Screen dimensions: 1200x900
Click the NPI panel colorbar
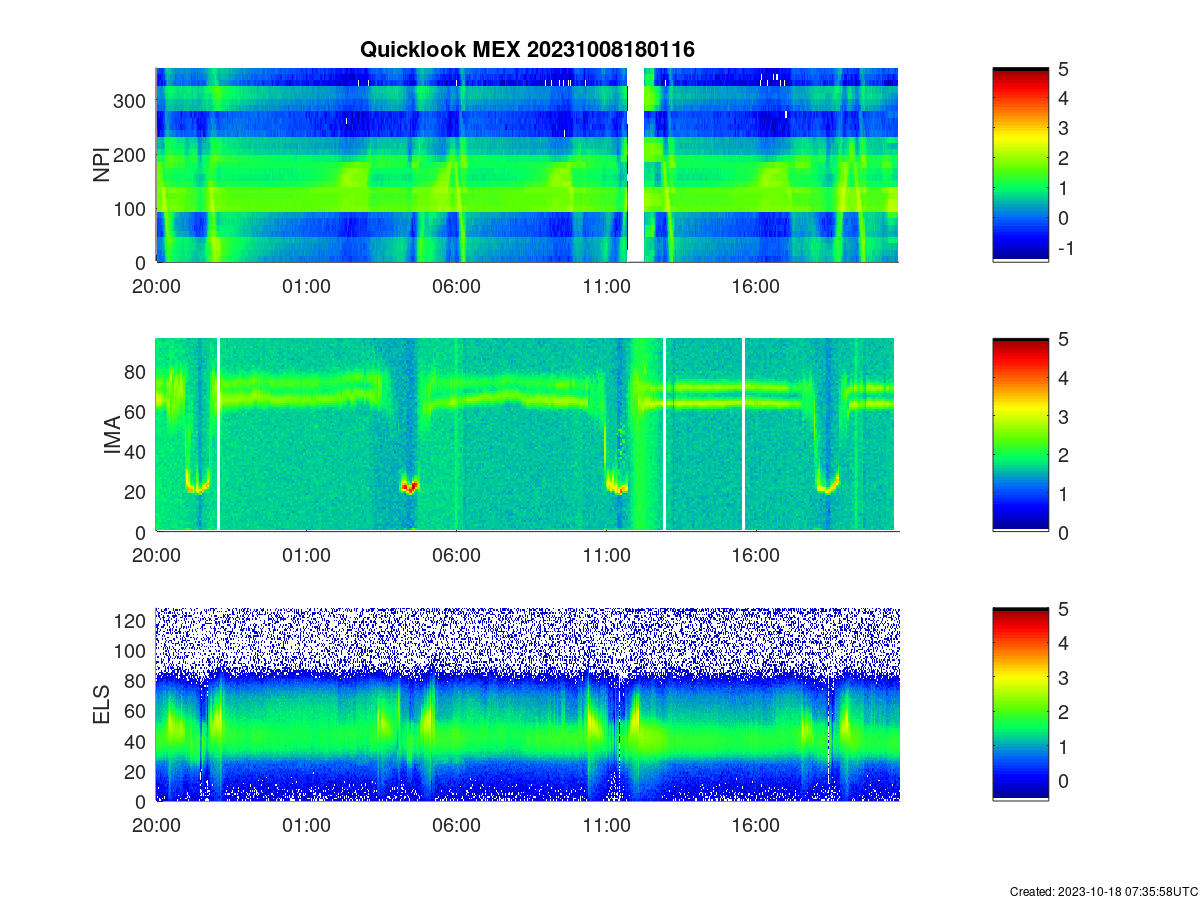[1020, 165]
